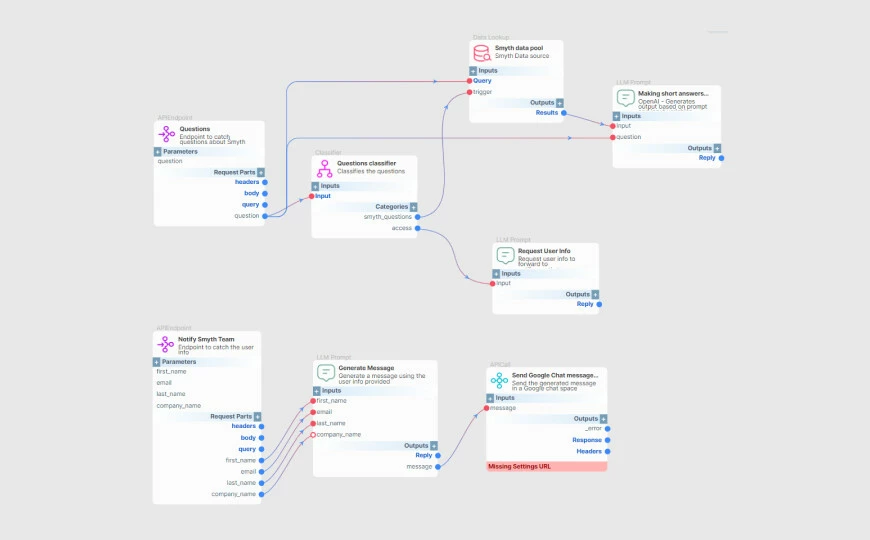Image resolution: width=870 pixels, height=540 pixels.
Task: Click Generate Message company_name input port
Action: click(x=313, y=435)
